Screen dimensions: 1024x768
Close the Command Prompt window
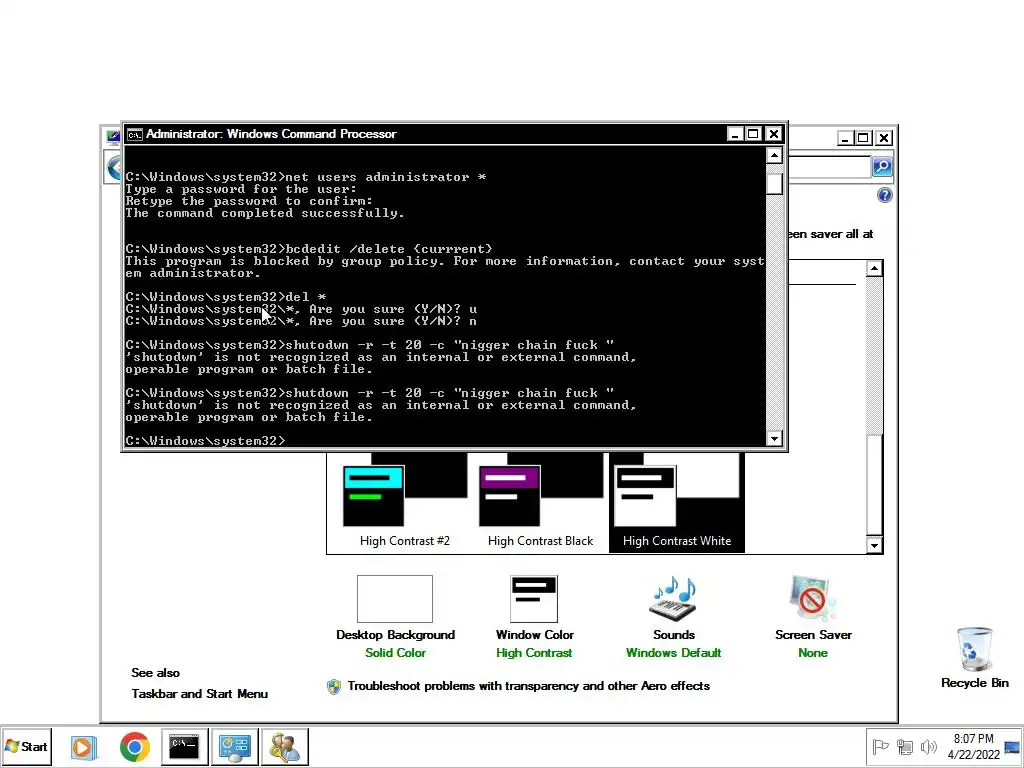coord(773,134)
